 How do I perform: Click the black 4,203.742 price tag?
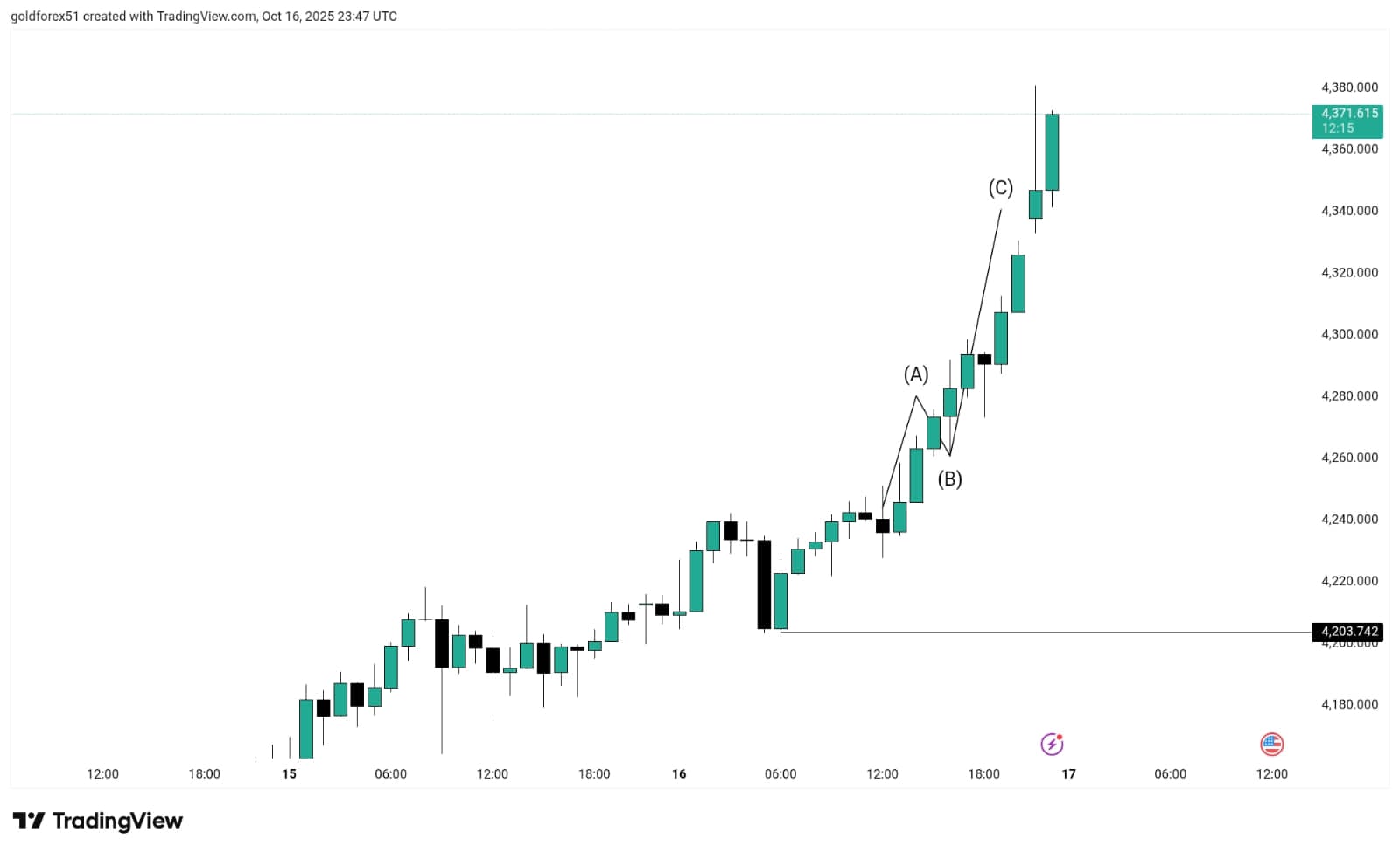(1348, 632)
